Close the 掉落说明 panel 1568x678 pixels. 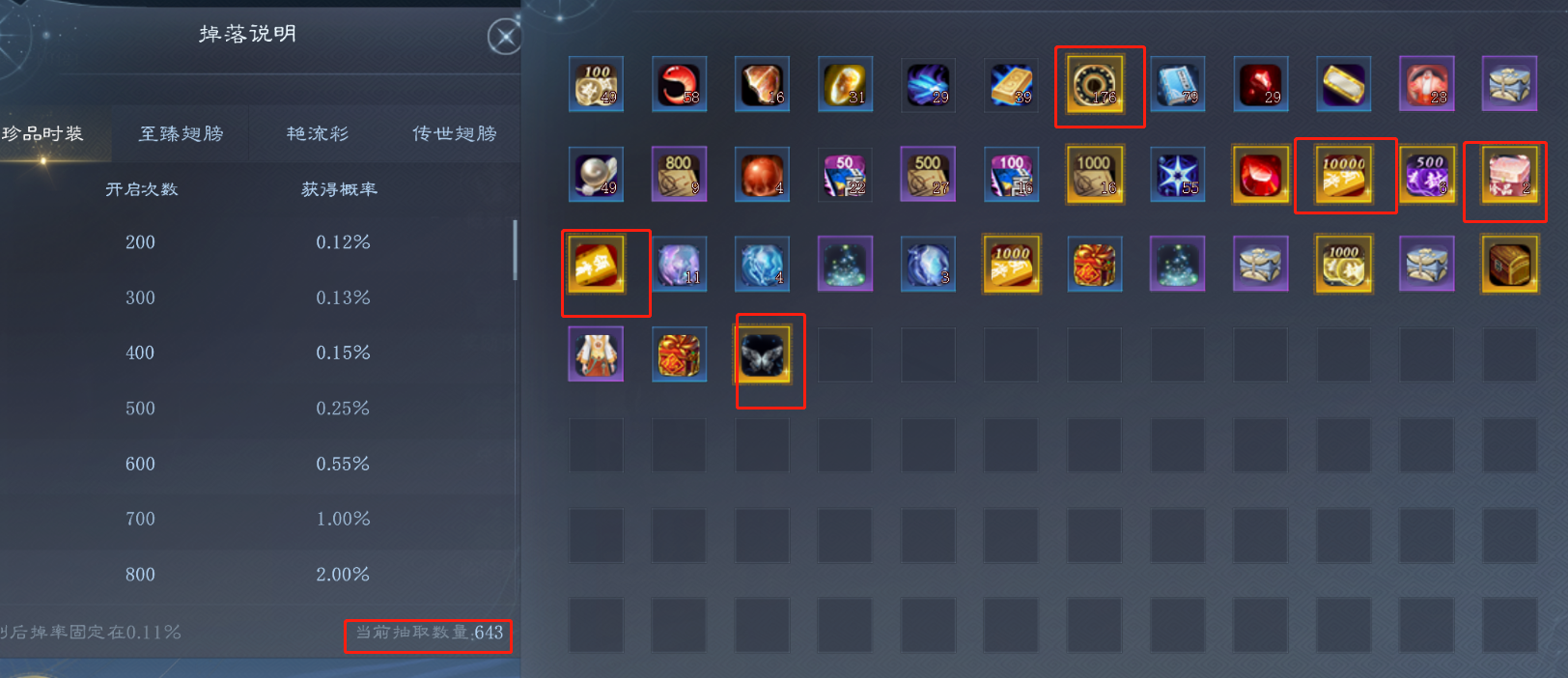click(x=504, y=38)
